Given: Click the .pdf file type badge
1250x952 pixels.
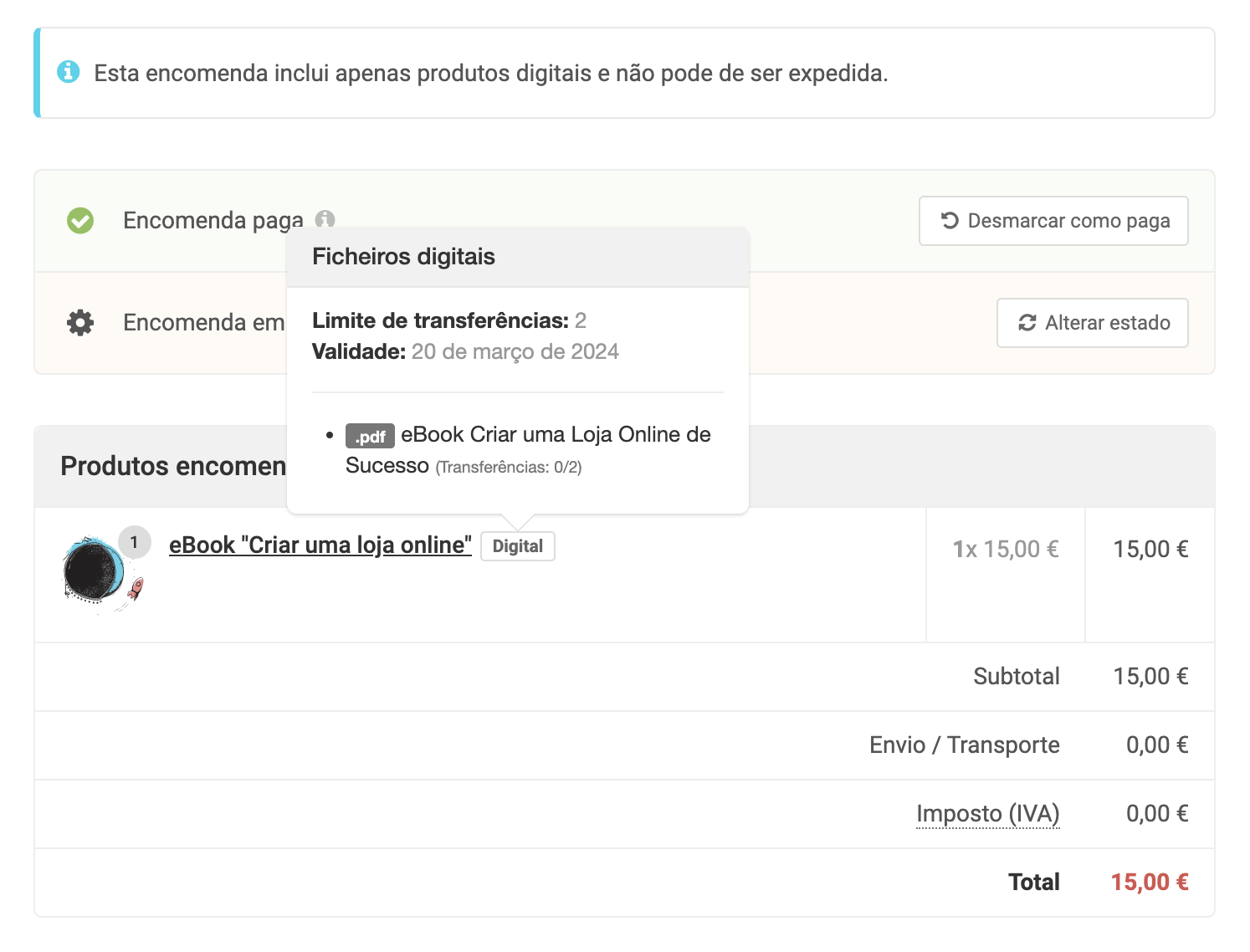Looking at the screenshot, I should click(x=370, y=436).
